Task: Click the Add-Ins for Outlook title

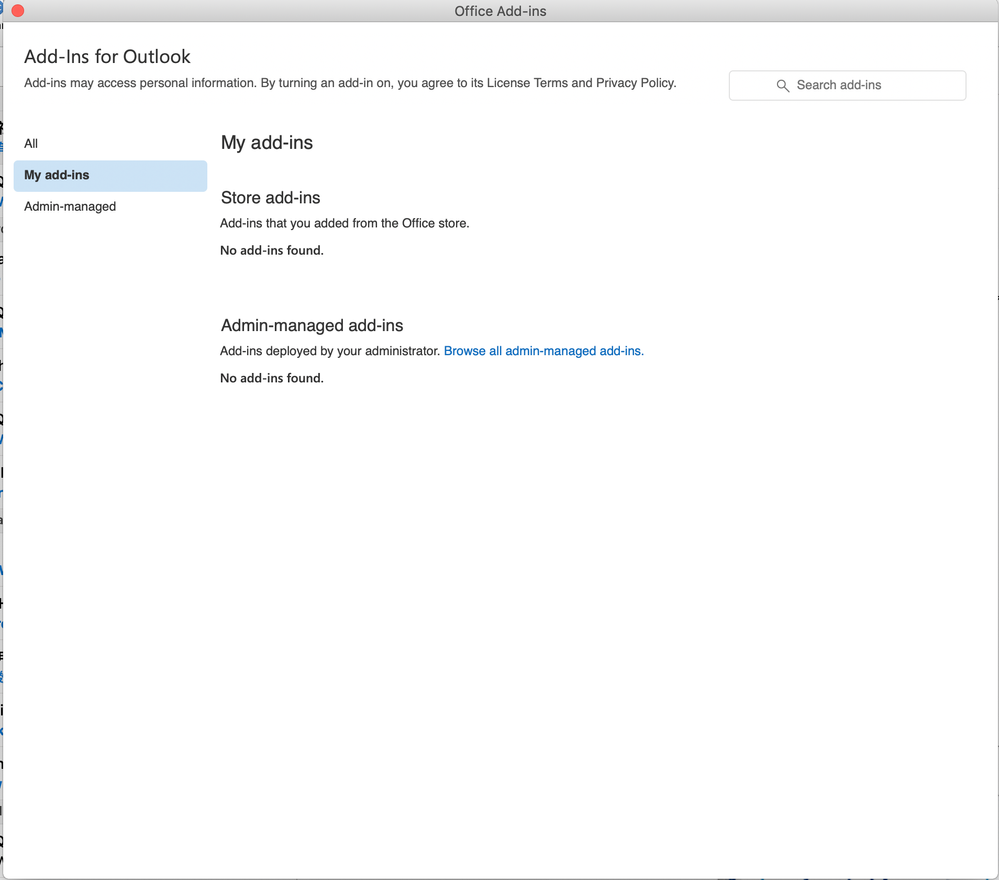Action: coord(107,57)
